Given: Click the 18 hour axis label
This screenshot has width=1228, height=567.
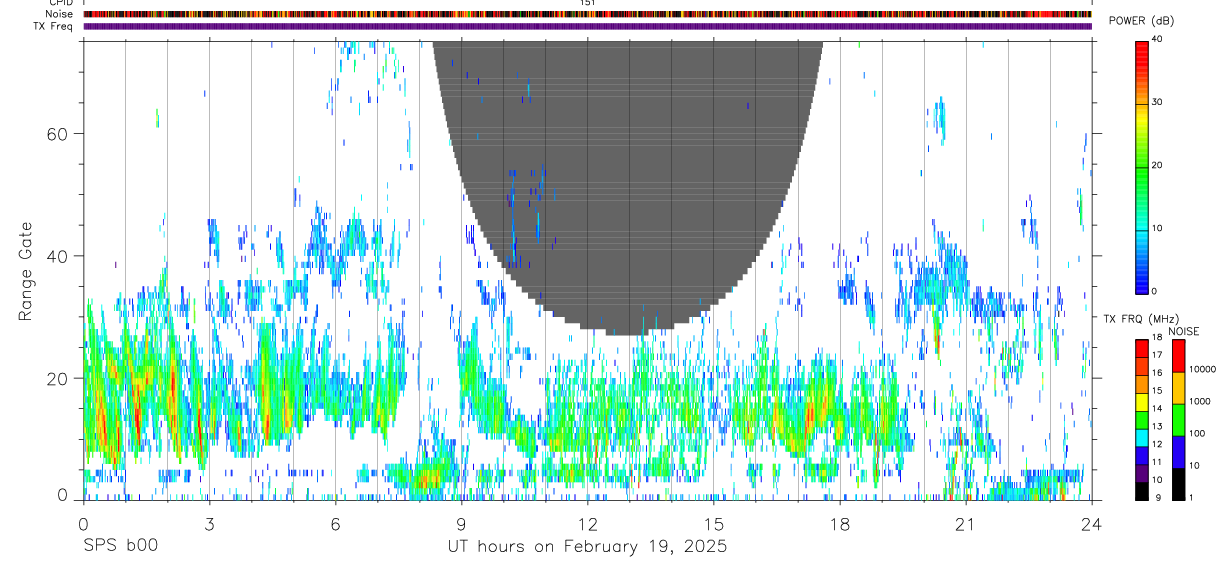Looking at the screenshot, I should (839, 524).
